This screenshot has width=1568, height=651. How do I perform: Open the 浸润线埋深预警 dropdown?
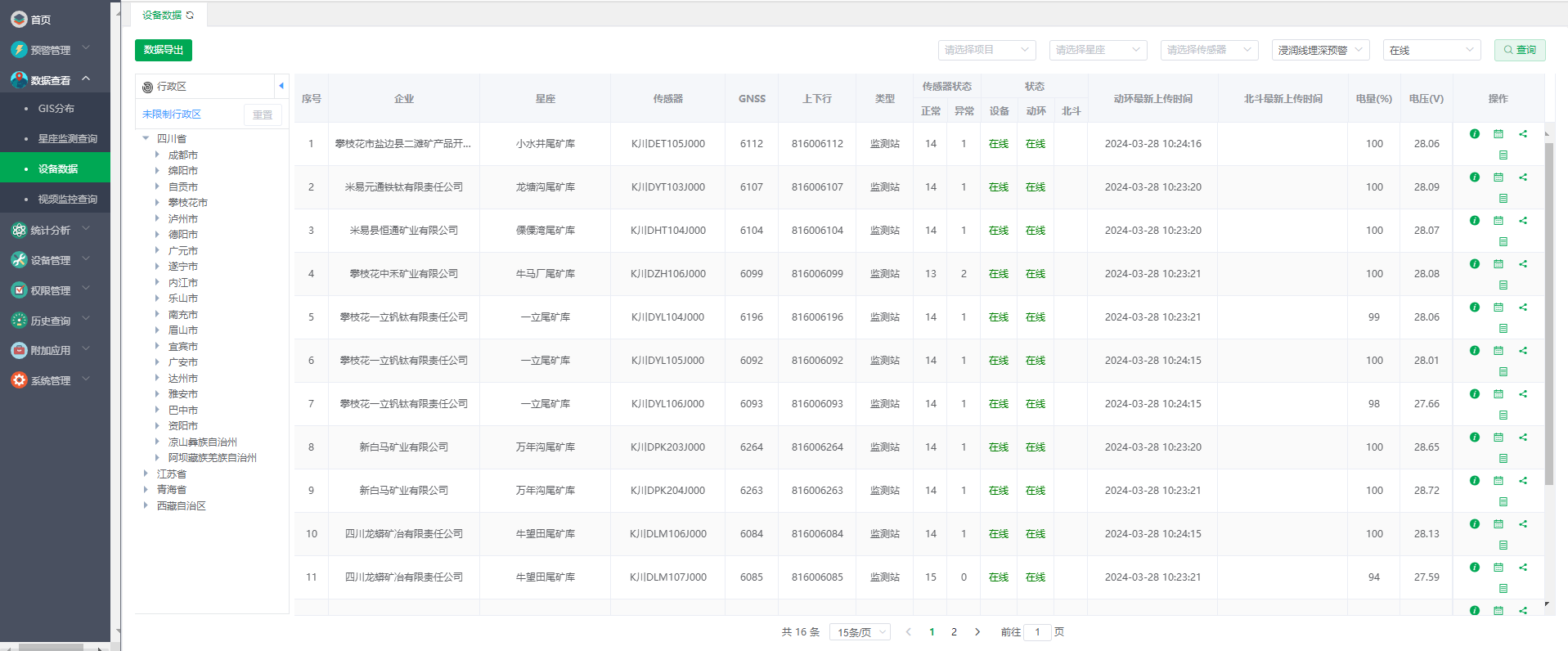click(x=1320, y=50)
